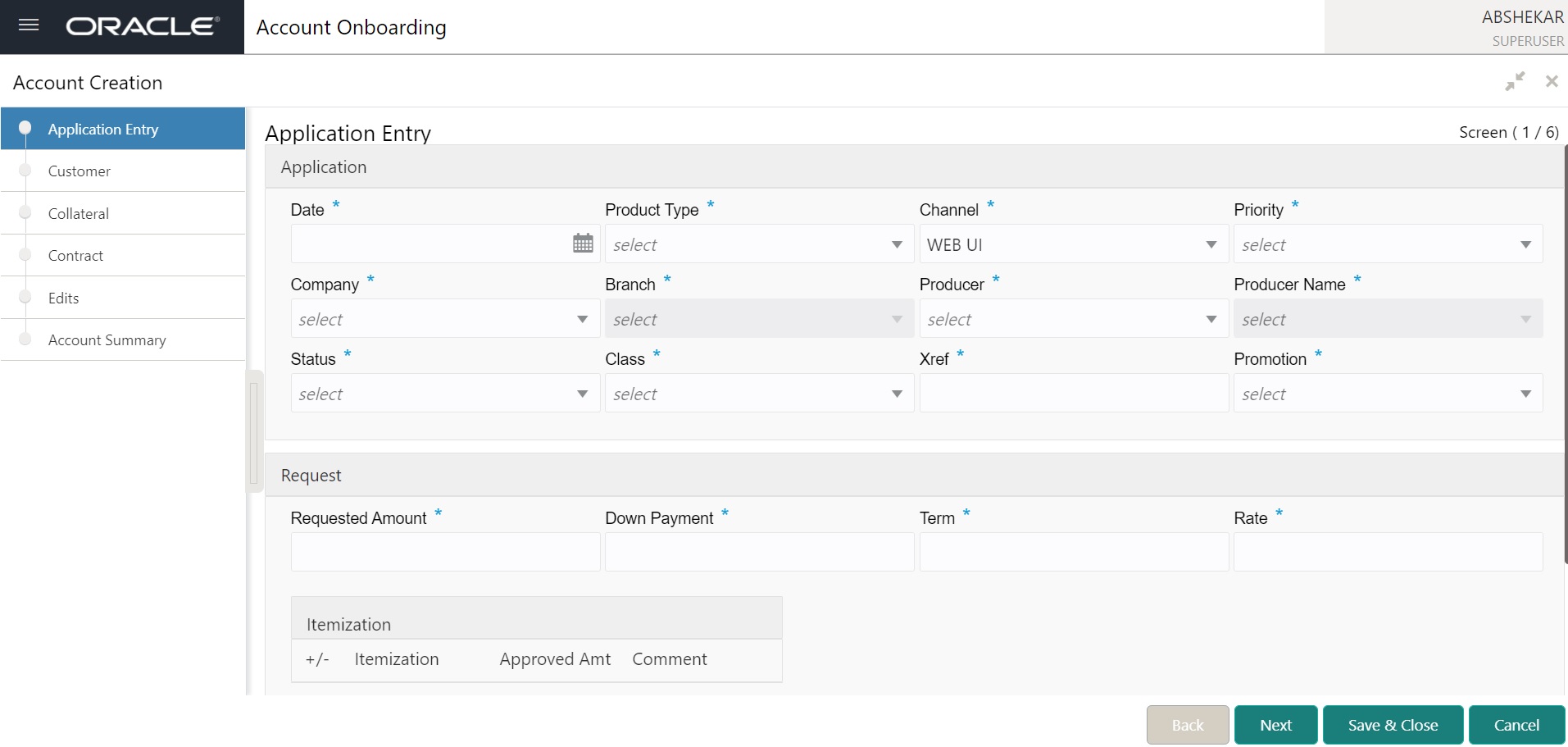Viewport: 1568px width, 747px height.
Task: Click the Screen ( 1 / 6) indicator
Action: (1508, 132)
